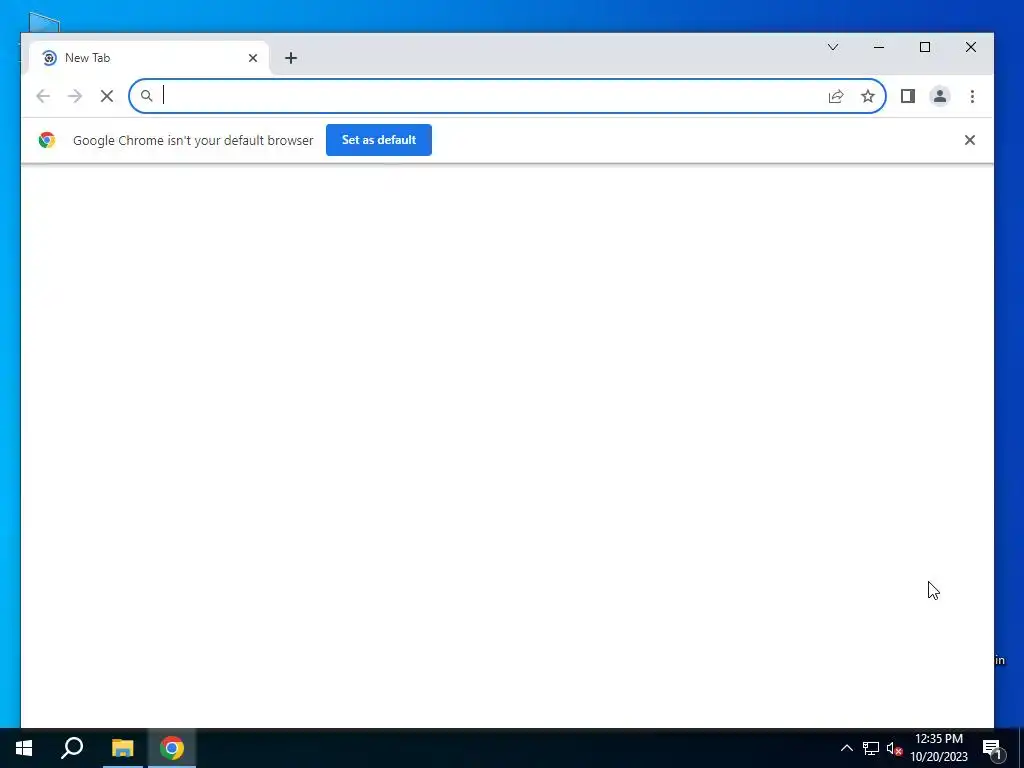Go back to previous page

click(x=43, y=97)
